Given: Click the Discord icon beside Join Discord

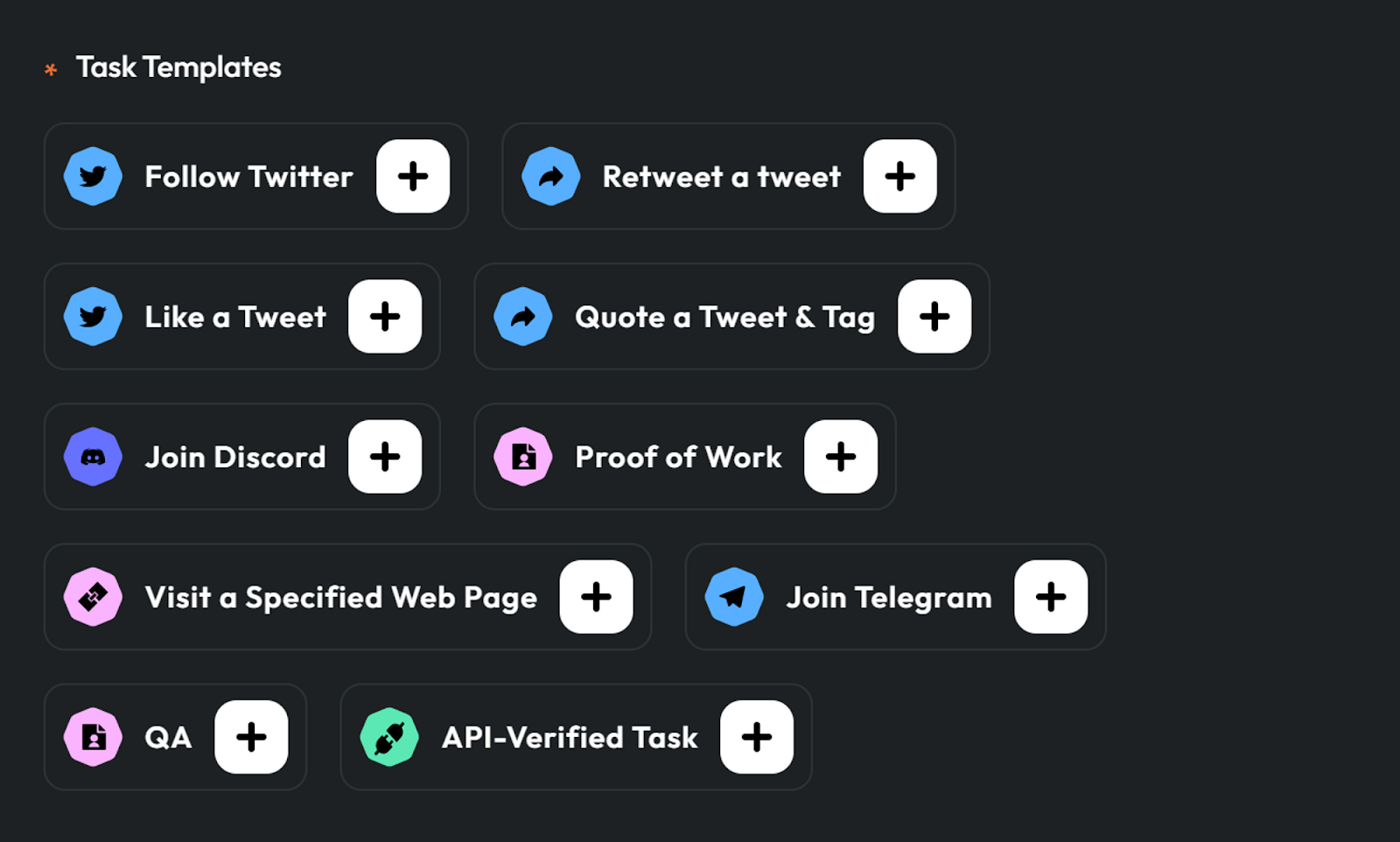Looking at the screenshot, I should tap(93, 457).
